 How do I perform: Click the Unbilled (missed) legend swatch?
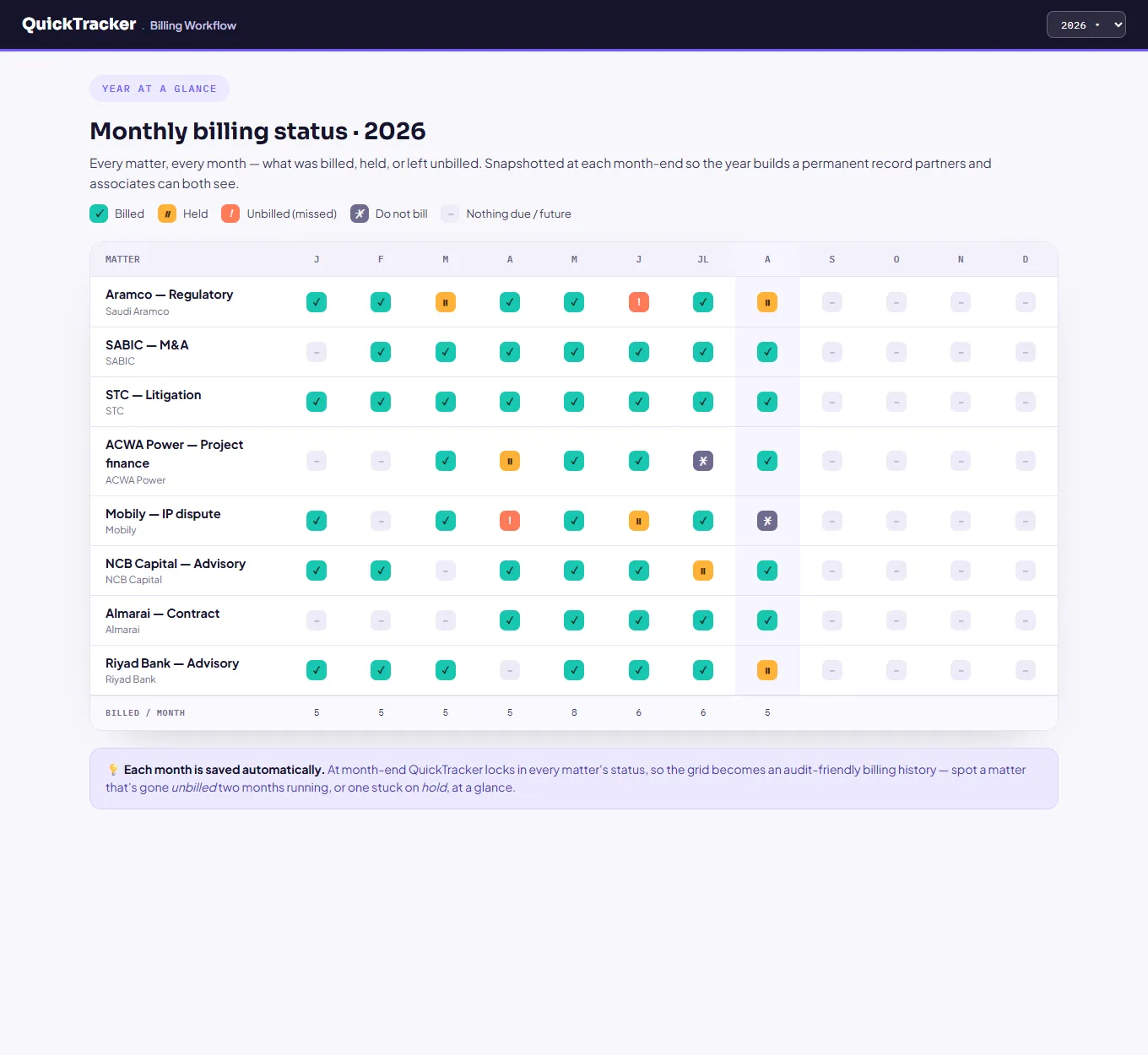click(x=230, y=214)
